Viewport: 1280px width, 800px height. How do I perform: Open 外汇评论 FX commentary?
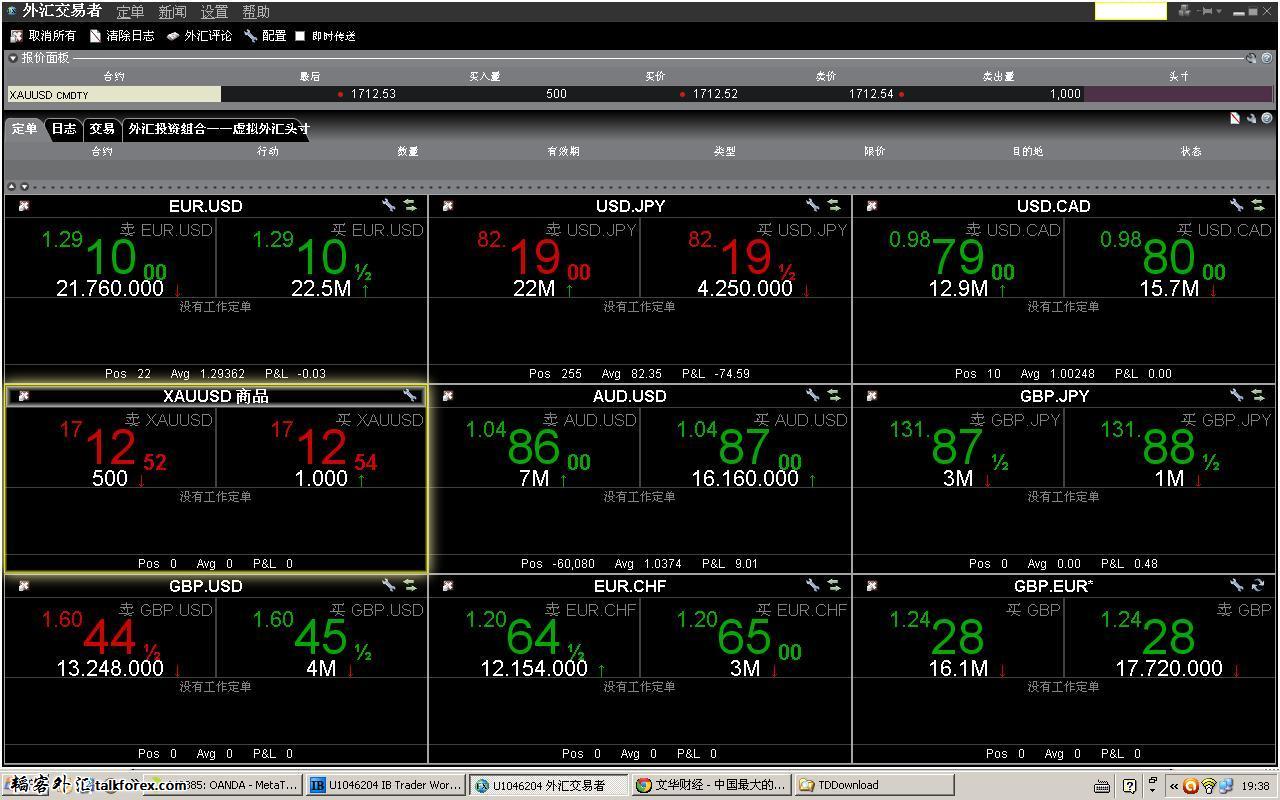(199, 36)
